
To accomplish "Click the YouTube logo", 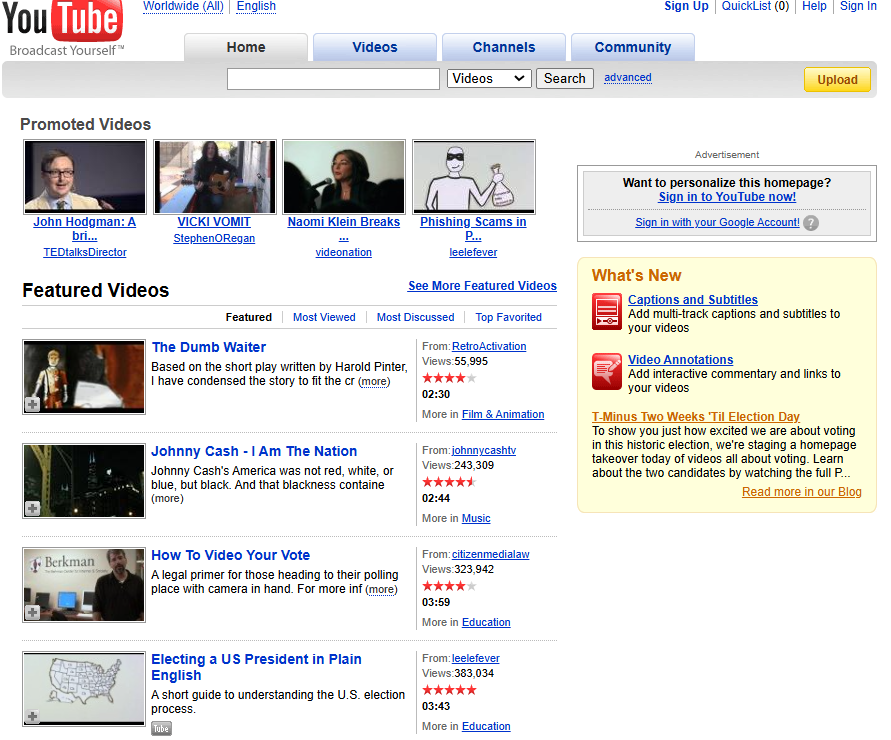I will (x=63, y=27).
